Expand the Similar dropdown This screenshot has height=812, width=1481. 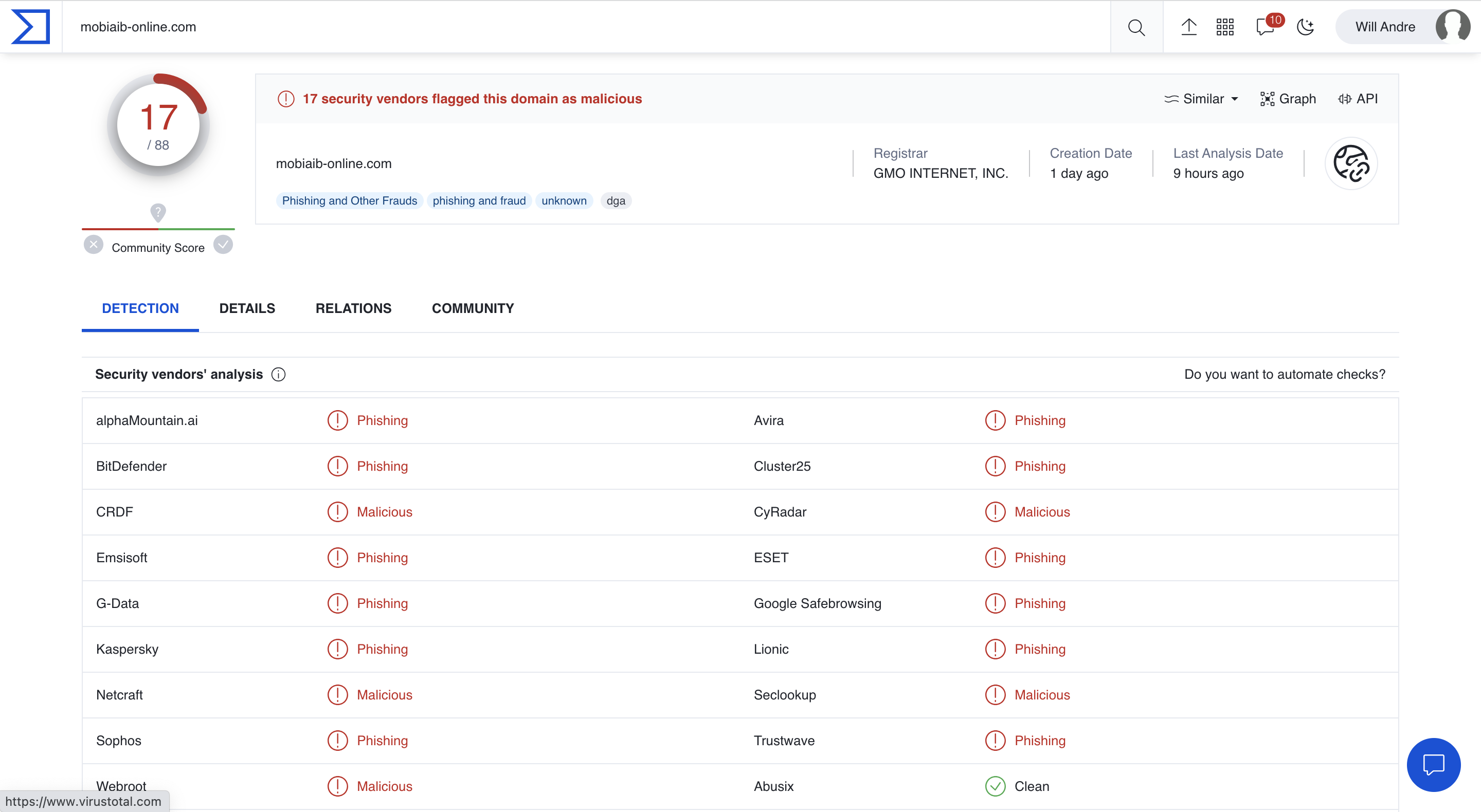point(1201,99)
